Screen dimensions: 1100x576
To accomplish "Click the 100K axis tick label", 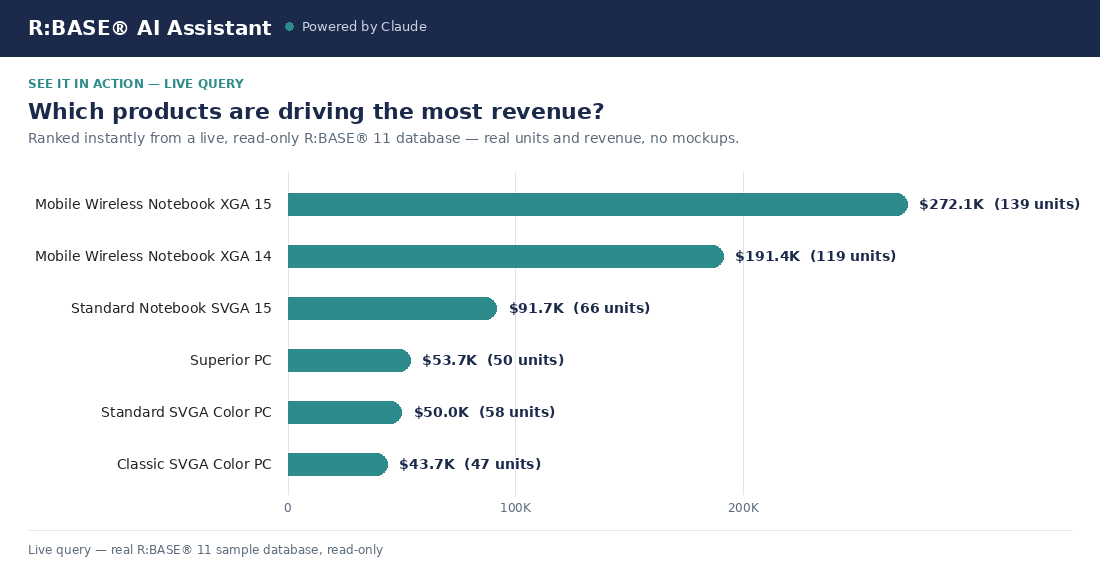I will tap(516, 508).
